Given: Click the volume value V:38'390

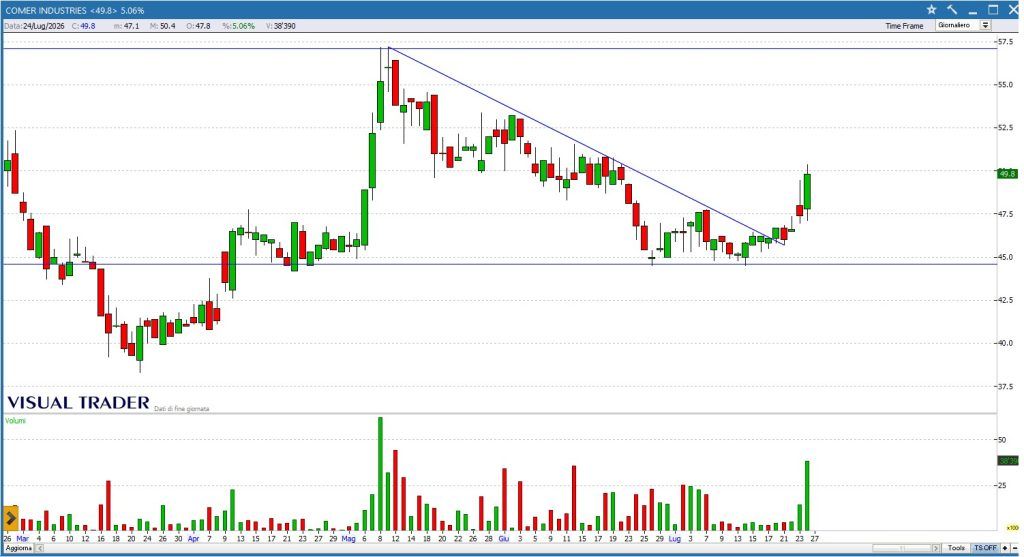Looking at the screenshot, I should click(x=281, y=26).
